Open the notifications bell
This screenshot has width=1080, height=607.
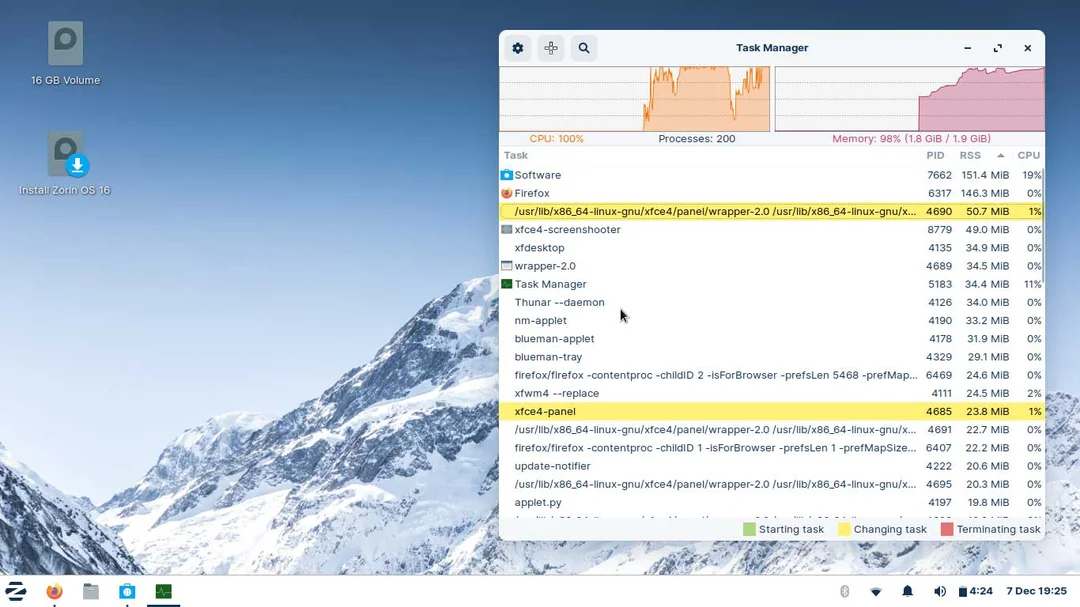point(907,591)
